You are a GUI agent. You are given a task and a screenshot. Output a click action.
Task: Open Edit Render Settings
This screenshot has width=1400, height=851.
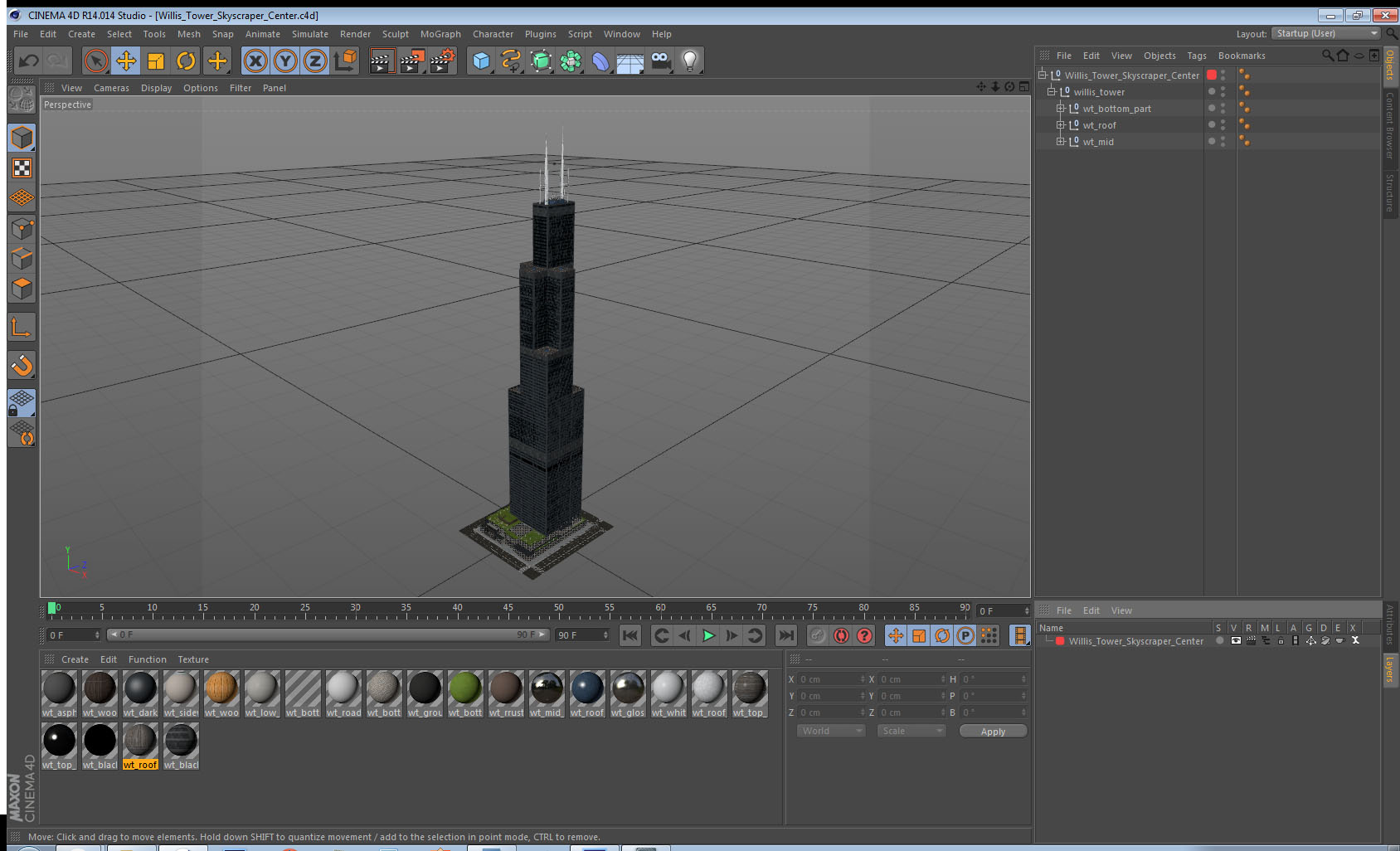pos(443,61)
